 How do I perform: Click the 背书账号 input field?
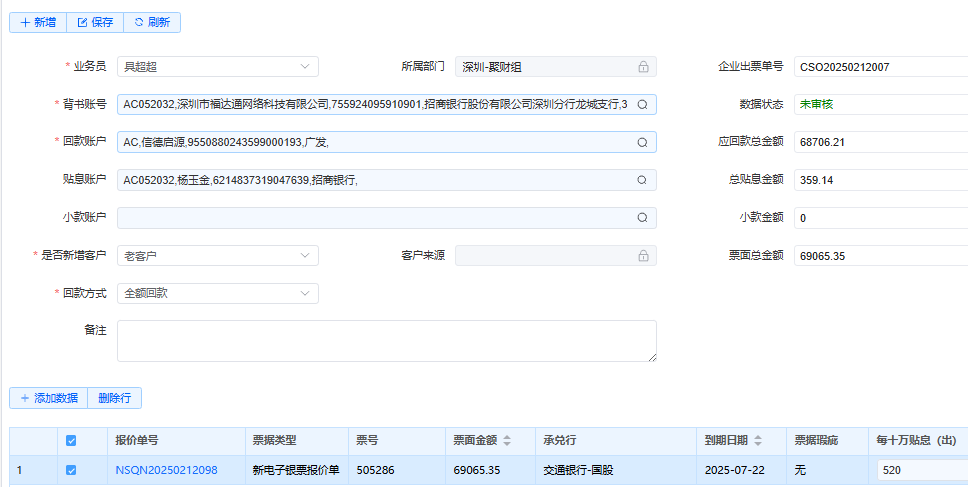[x=386, y=104]
